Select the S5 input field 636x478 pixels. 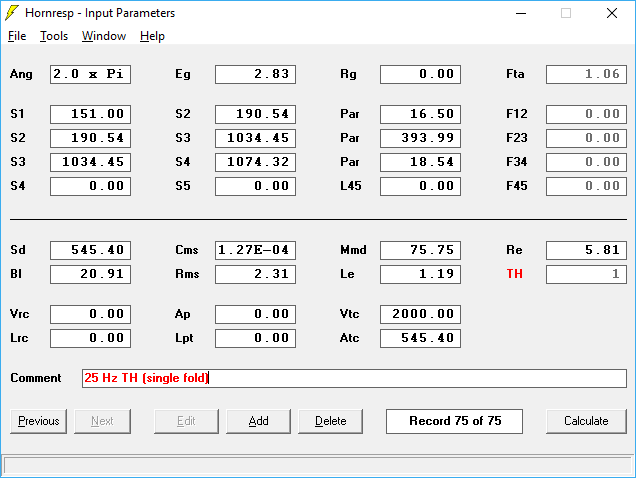pyautogui.click(x=256, y=186)
